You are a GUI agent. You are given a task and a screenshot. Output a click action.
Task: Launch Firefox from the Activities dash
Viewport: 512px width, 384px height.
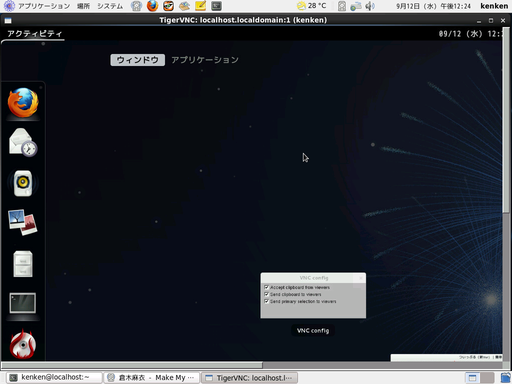tap(23, 103)
